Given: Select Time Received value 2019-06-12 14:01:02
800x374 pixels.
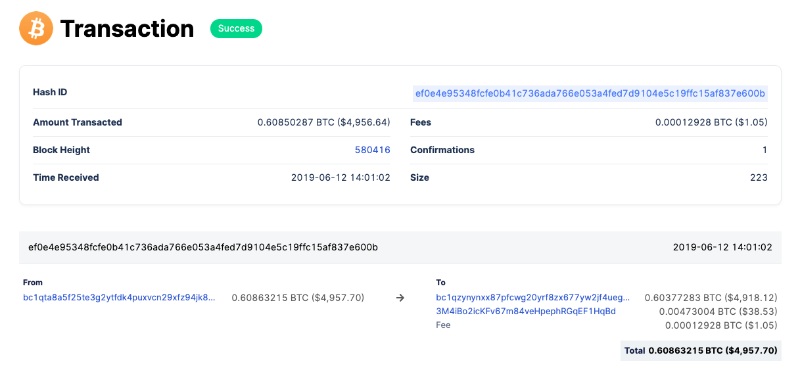Looking at the screenshot, I should click(x=341, y=178).
